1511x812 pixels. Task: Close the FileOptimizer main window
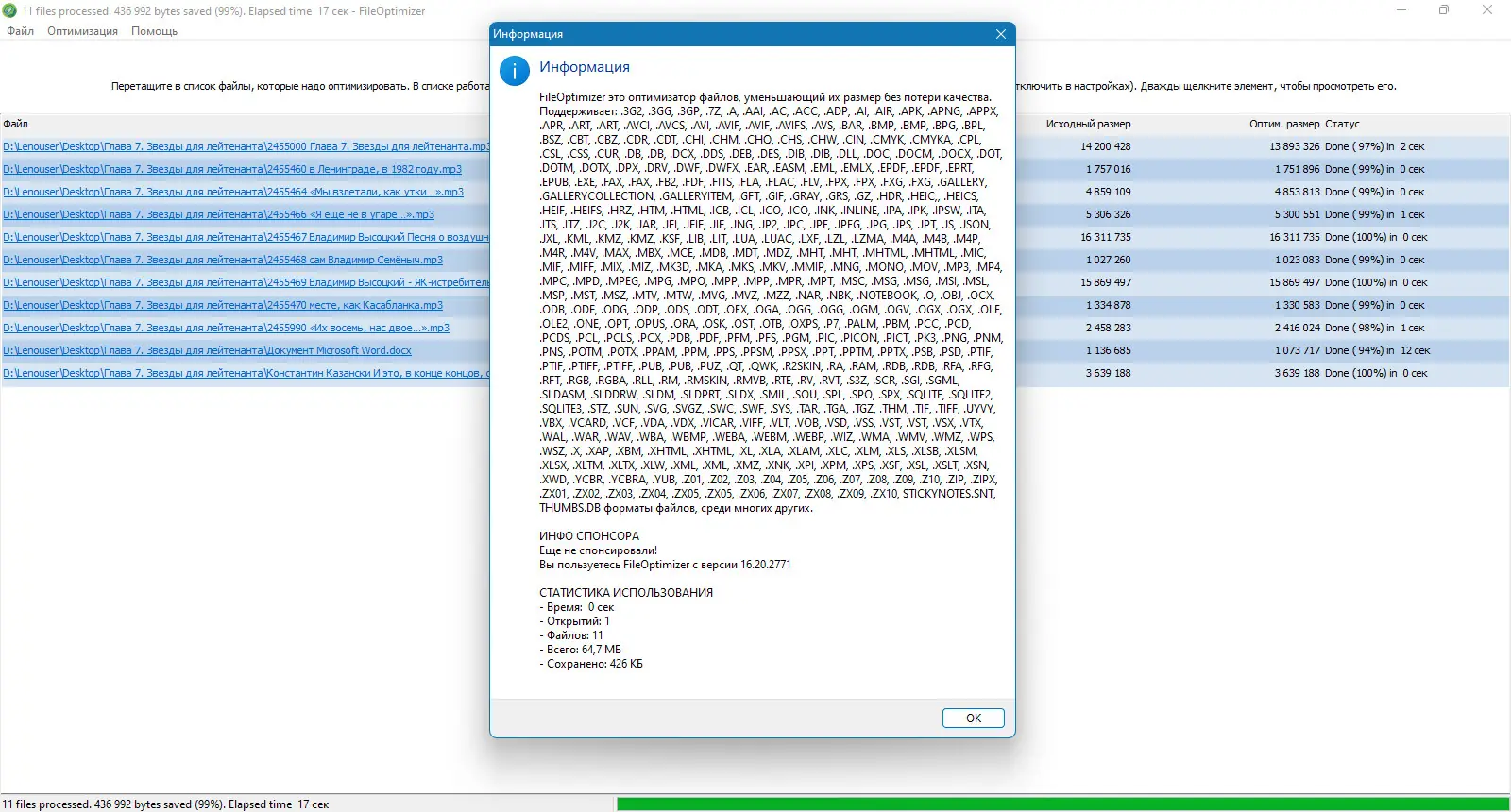1487,10
